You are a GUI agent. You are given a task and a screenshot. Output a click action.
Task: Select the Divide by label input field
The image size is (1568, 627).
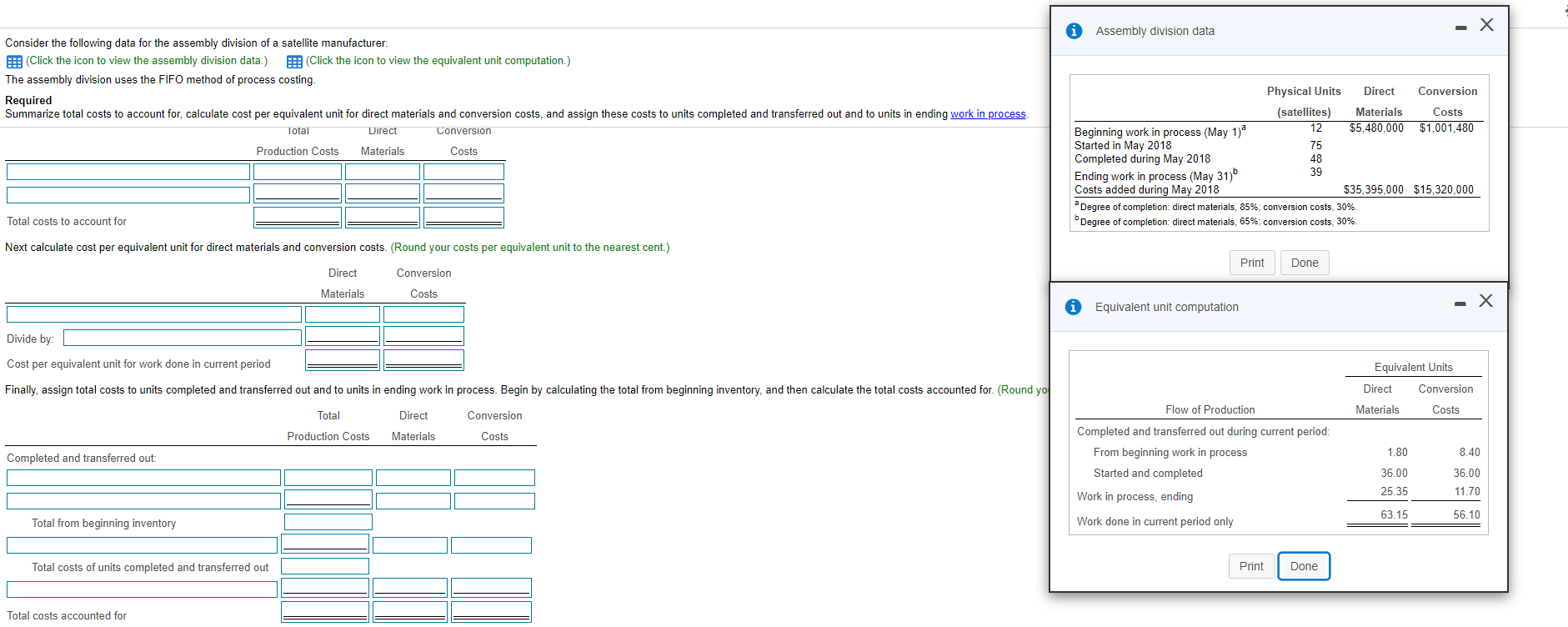183,338
